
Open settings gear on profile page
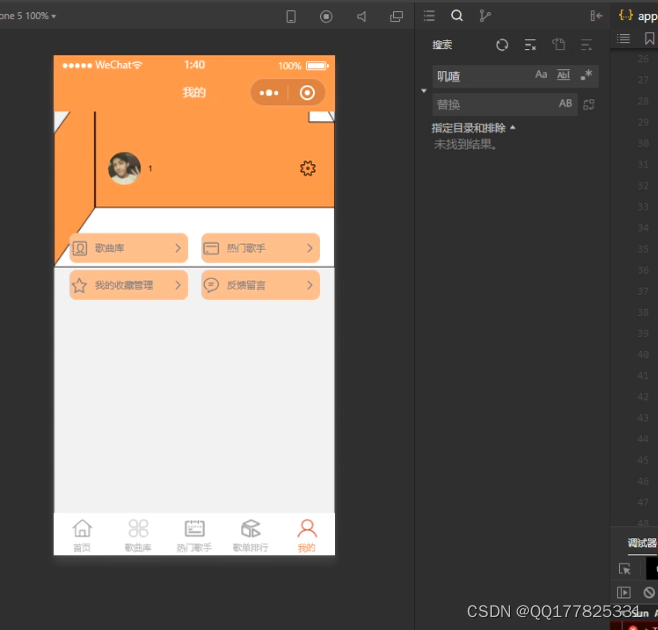308,168
